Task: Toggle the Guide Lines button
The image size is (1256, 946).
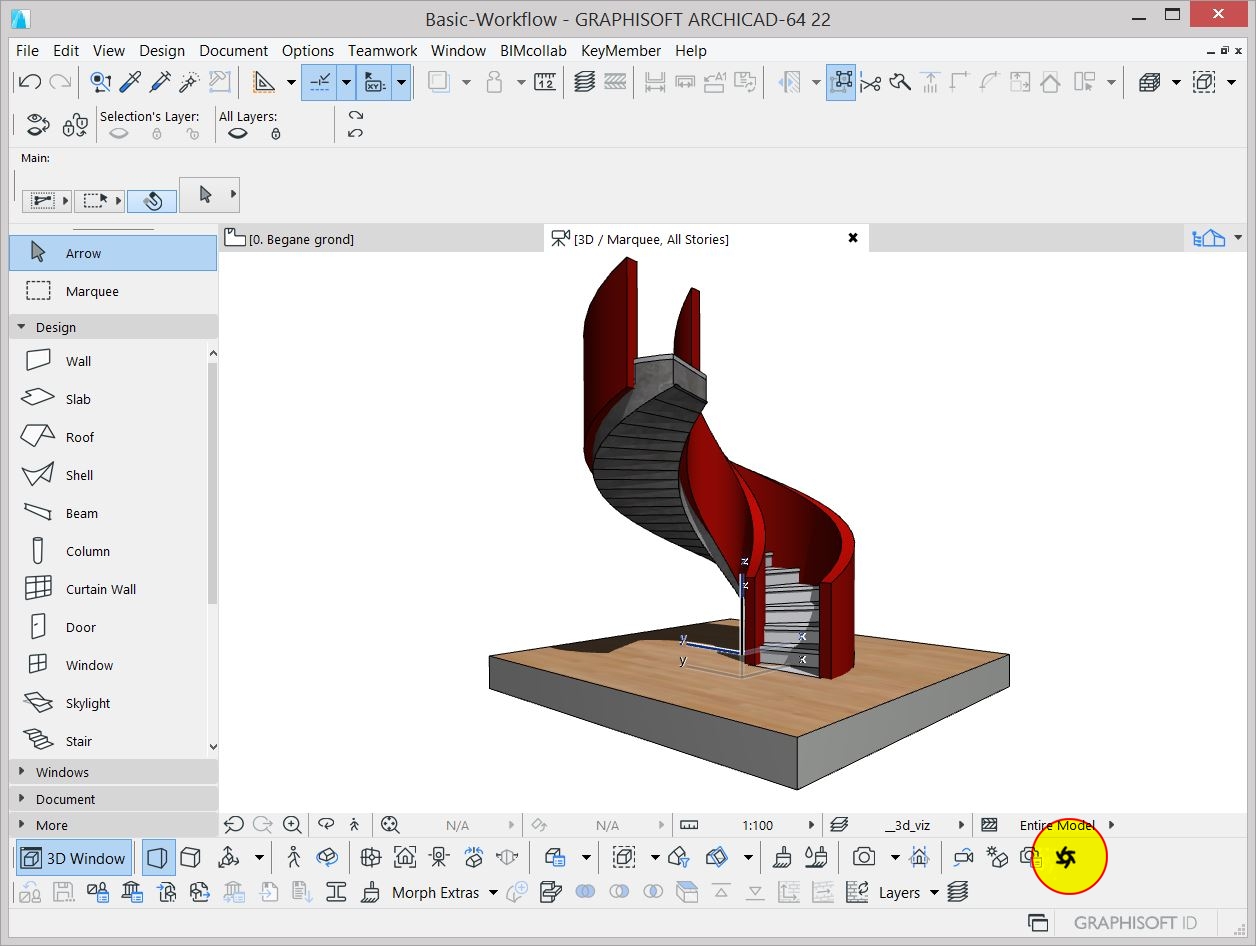Action: (321, 82)
